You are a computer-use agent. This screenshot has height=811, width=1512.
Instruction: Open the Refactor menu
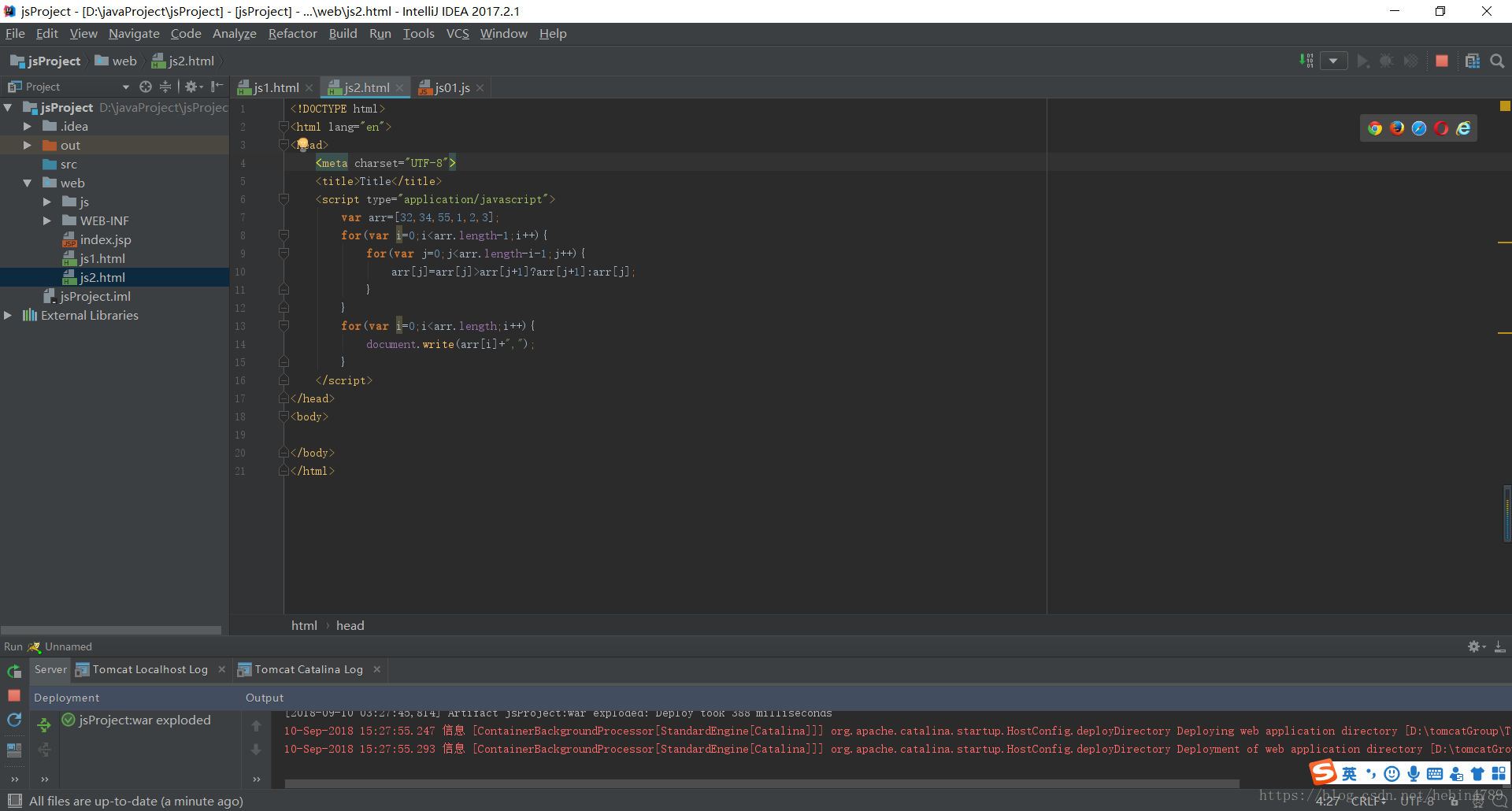click(x=292, y=33)
